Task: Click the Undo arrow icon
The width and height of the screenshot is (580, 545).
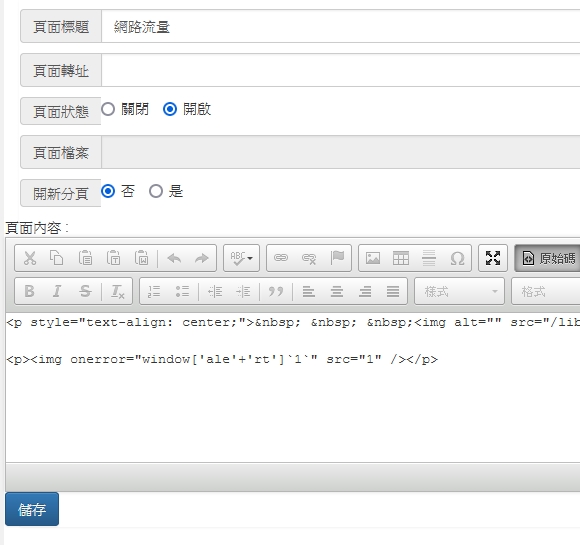Action: point(174,258)
